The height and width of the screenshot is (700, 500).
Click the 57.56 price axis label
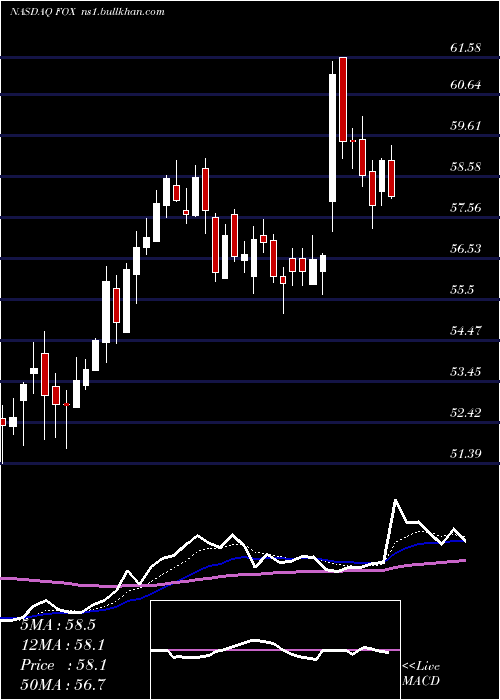(466, 207)
